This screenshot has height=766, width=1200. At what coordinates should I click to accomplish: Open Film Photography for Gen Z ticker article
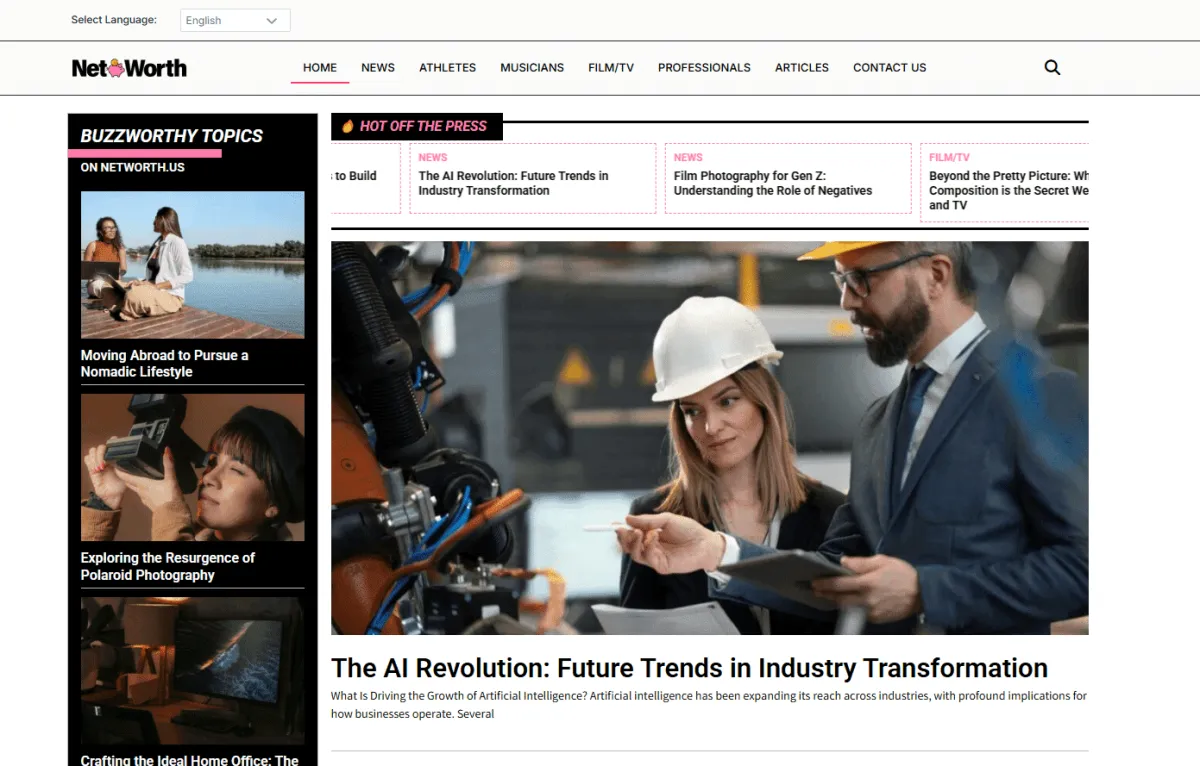coord(773,183)
